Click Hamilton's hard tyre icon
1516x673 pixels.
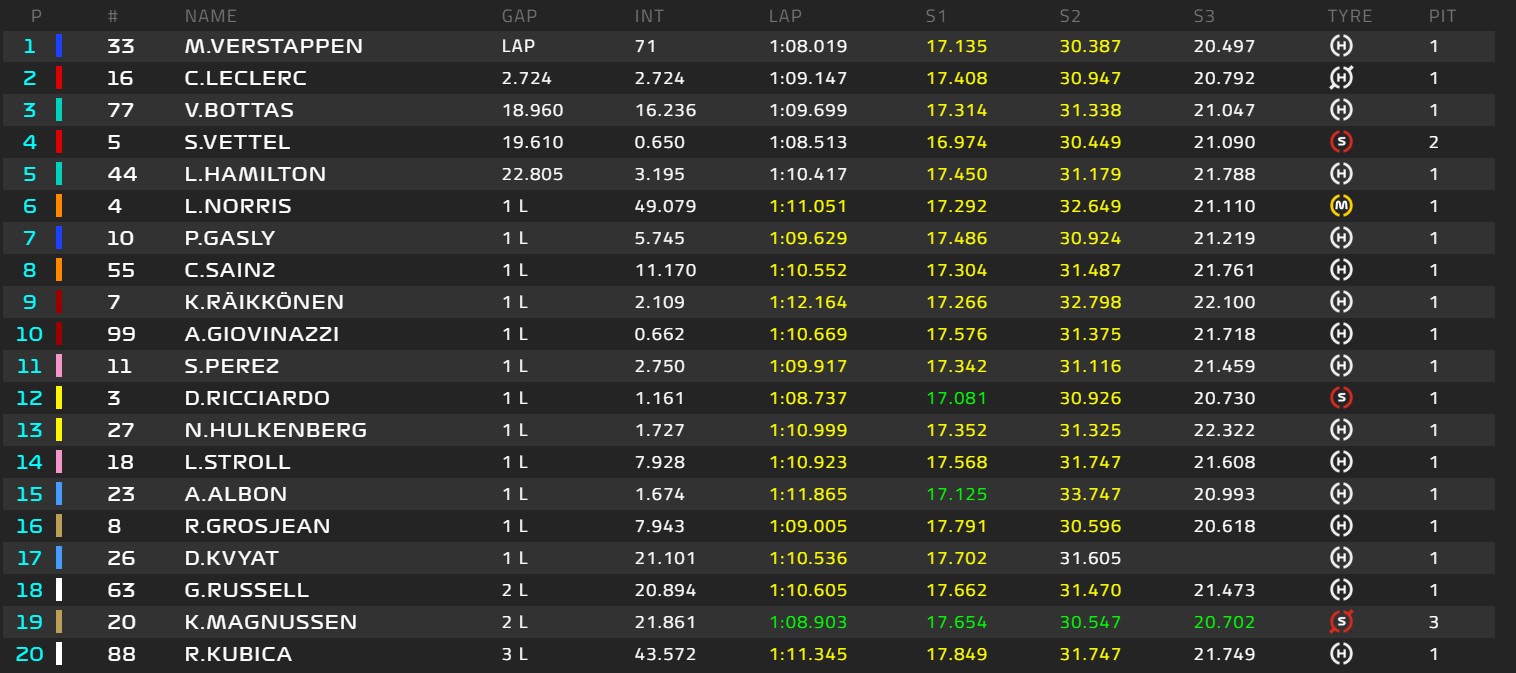(x=1341, y=174)
